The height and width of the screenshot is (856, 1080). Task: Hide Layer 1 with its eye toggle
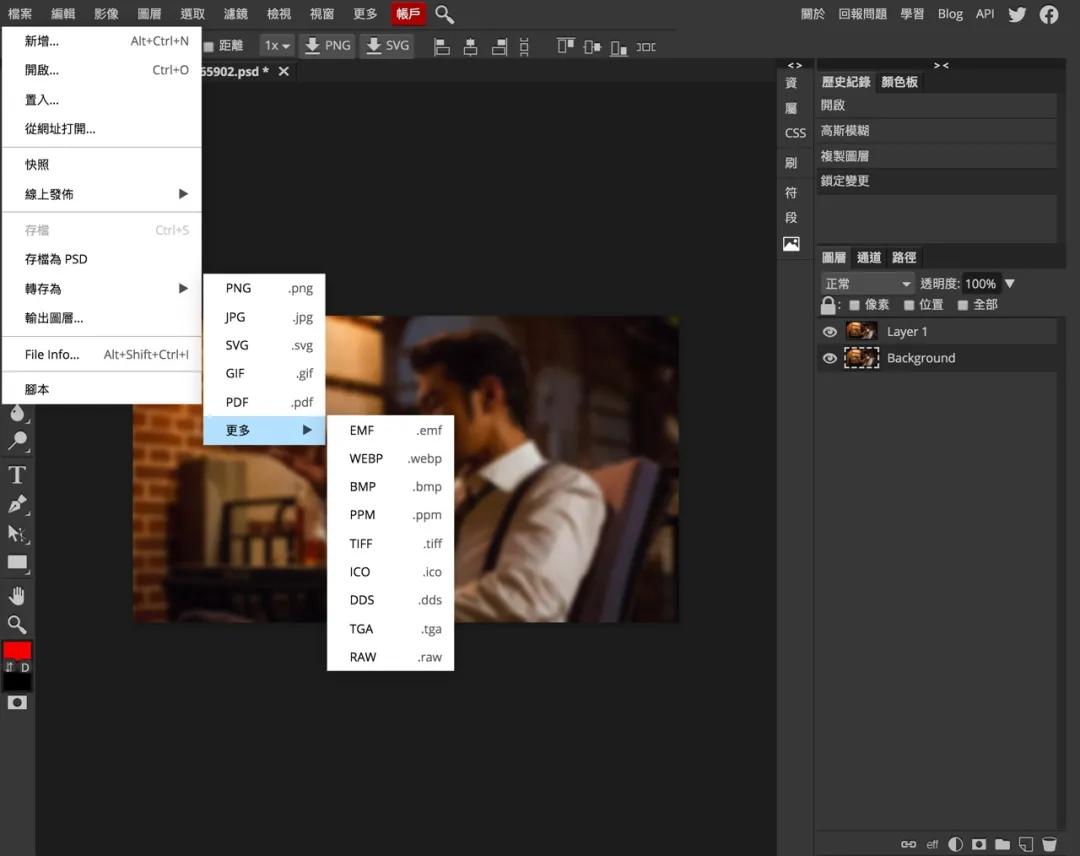point(830,331)
